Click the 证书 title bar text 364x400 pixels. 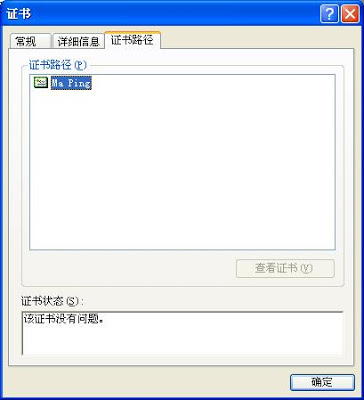pos(18,14)
